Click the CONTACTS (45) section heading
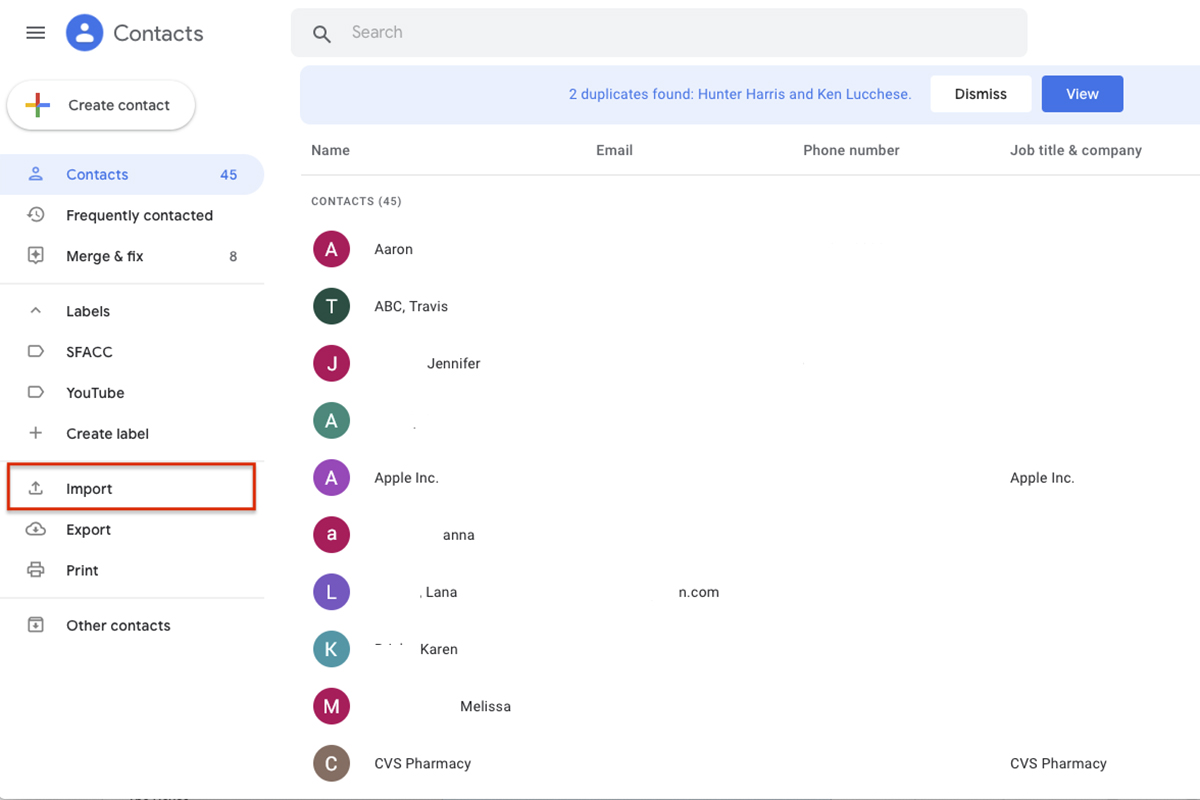Screen dimensions: 1200x800 pos(356,201)
